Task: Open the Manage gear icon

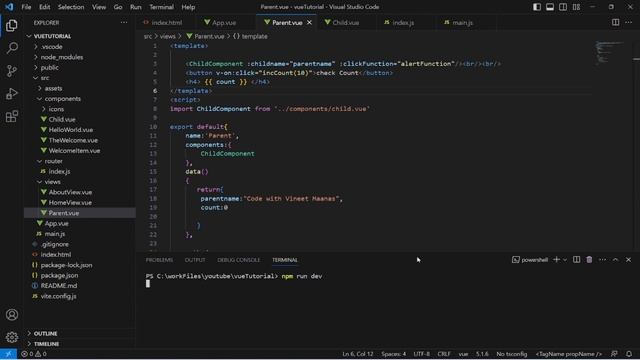Action: [x=11, y=337]
